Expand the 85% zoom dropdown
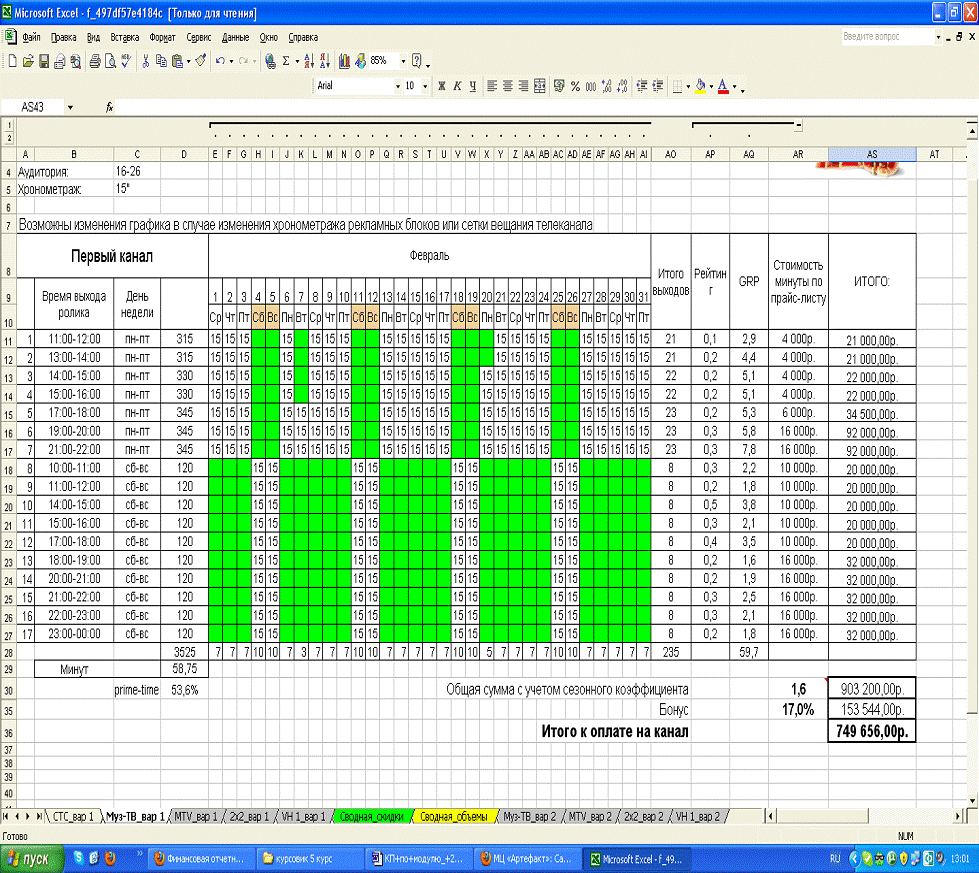Image resolution: width=979 pixels, height=873 pixels. [403, 61]
